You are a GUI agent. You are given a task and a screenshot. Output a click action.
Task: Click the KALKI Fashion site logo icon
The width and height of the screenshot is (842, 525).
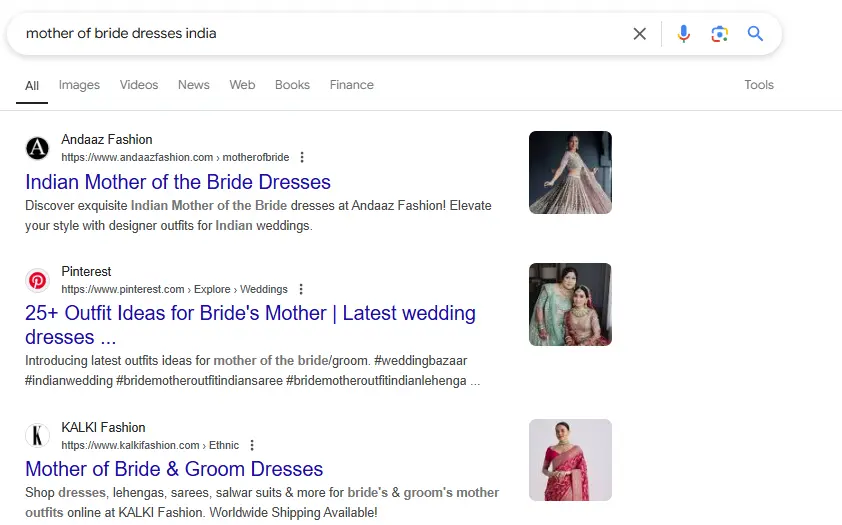click(37, 436)
